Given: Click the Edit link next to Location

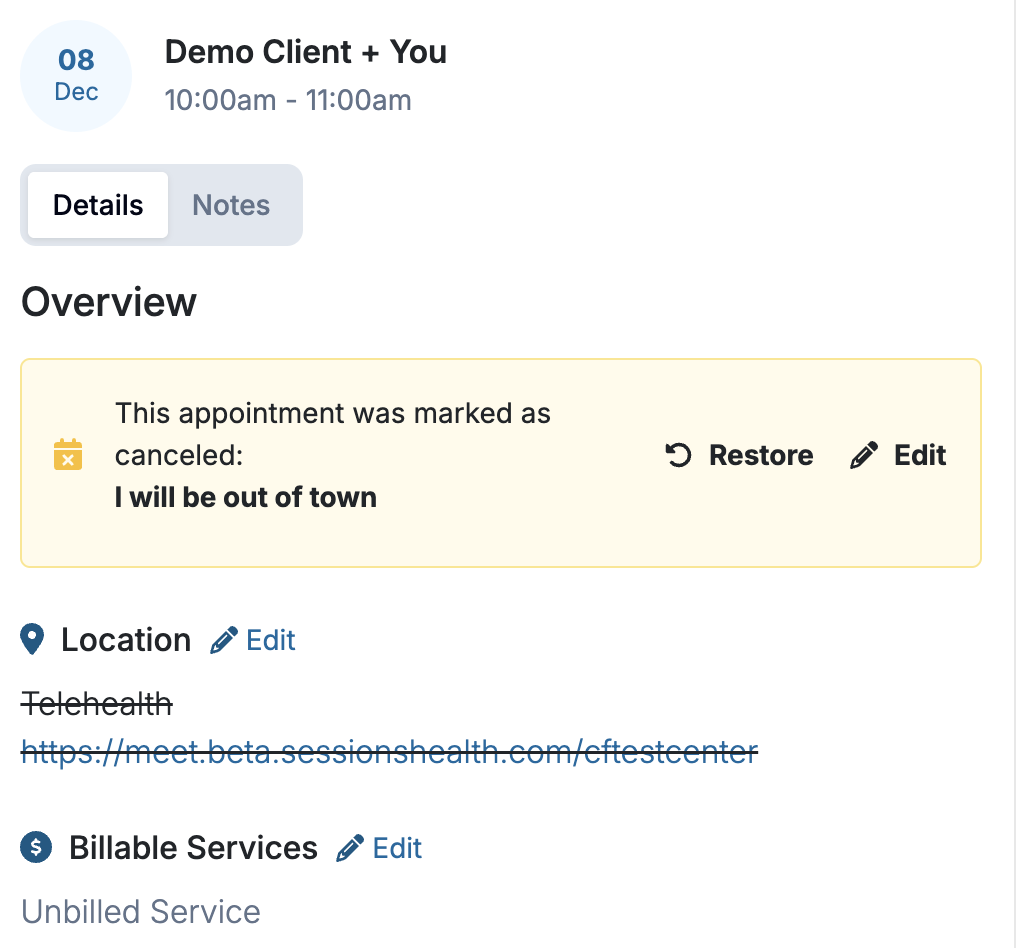Looking at the screenshot, I should click(271, 640).
